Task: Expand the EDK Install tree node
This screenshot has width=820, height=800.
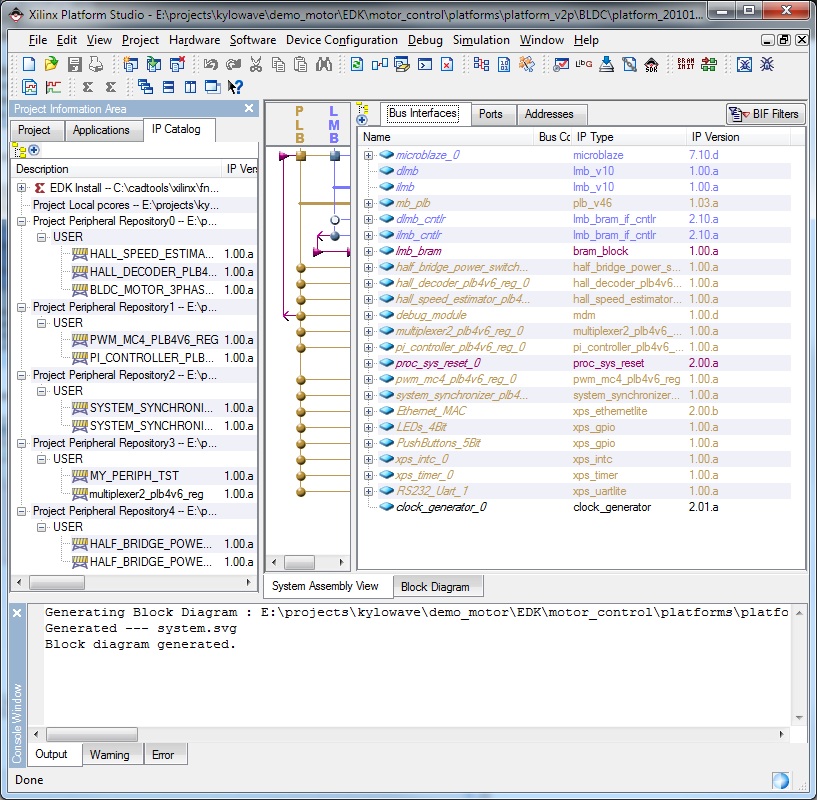Action: [x=22, y=188]
